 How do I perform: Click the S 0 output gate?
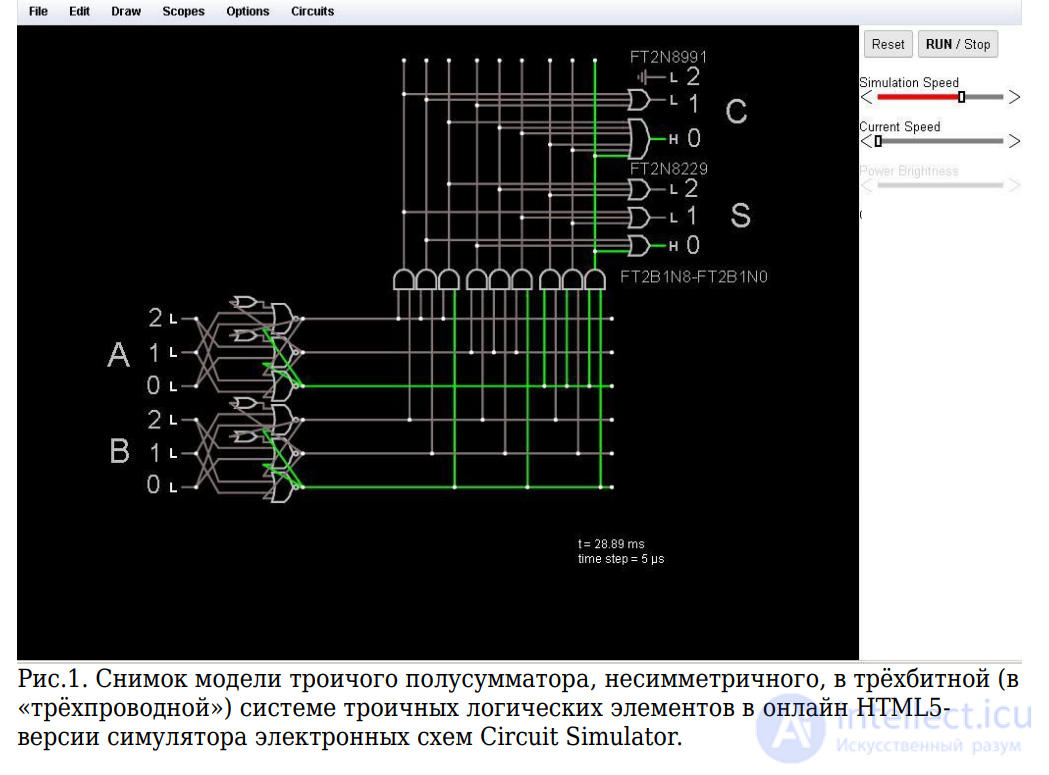639,246
